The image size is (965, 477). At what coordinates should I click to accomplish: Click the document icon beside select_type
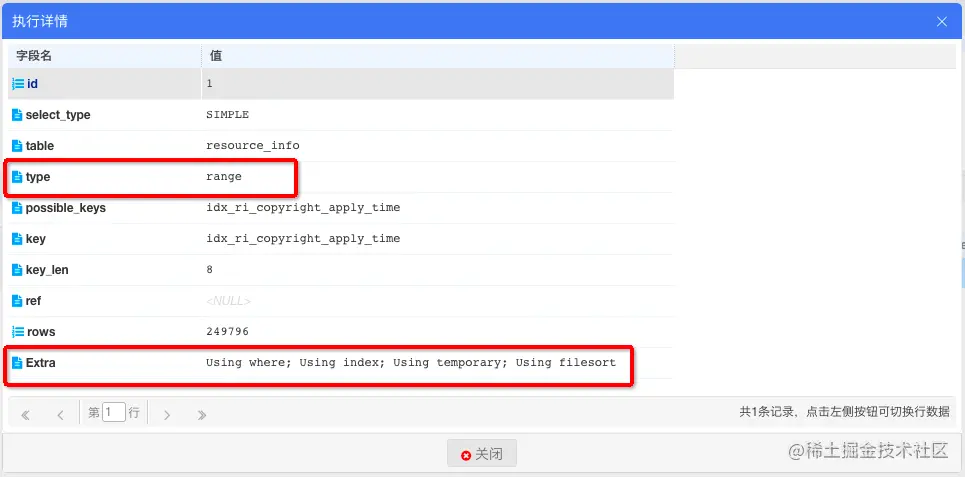click(x=17, y=114)
